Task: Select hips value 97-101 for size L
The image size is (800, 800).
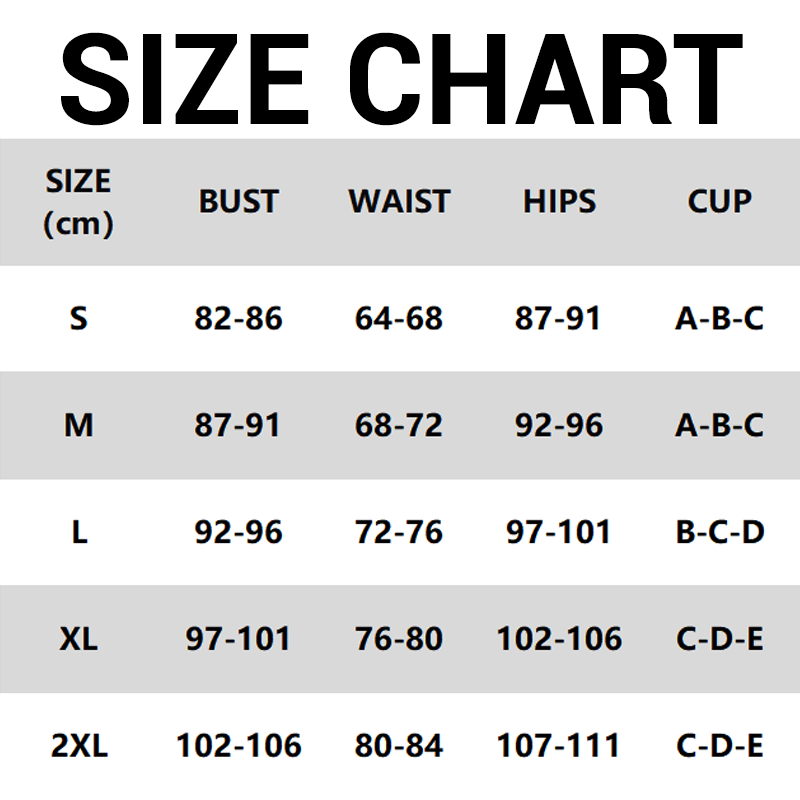Action: tap(559, 532)
